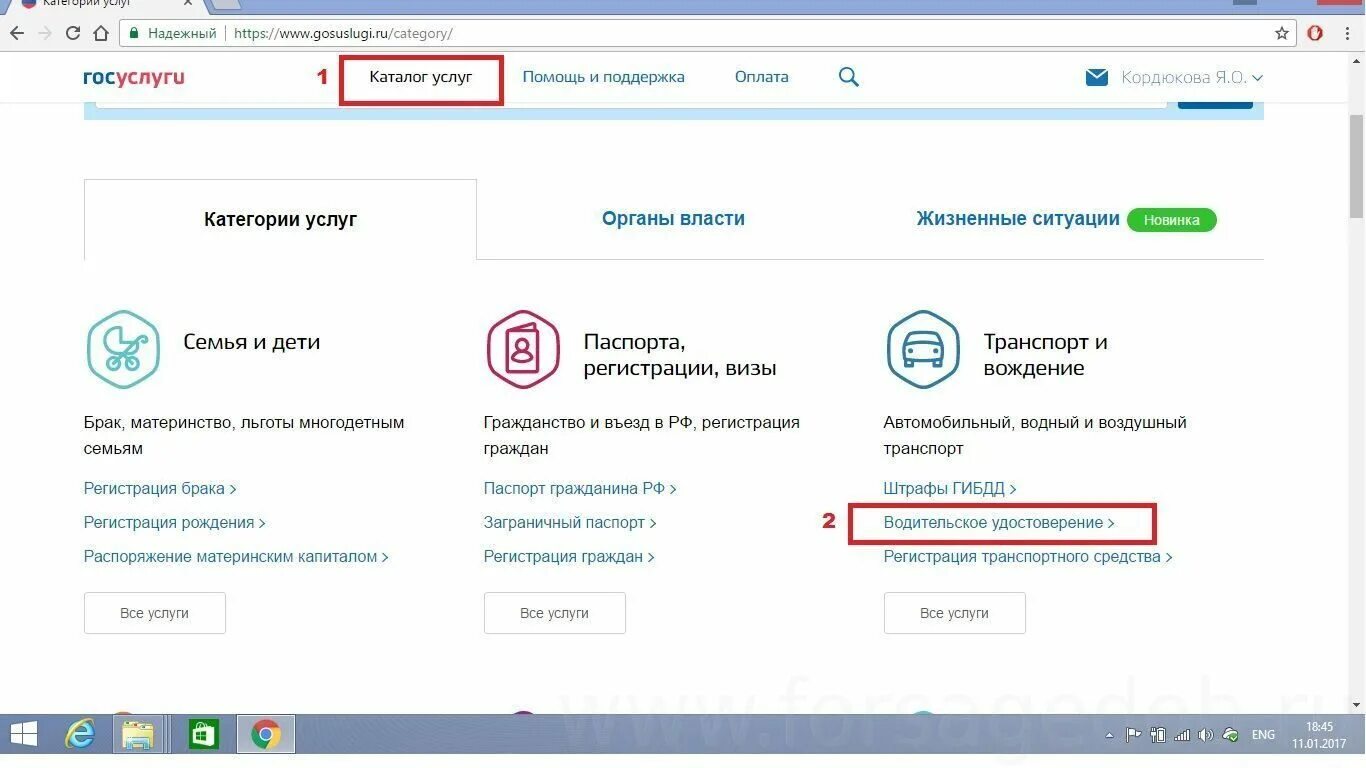Expand user menu Кордюкова Я.О.
1366x768 pixels.
pos(1192,77)
